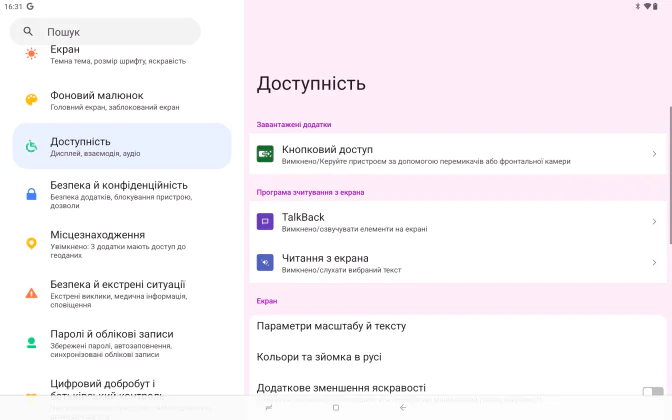Screen dimensions: 672x420
Task: Click the sun icon next to Екран
Action: (31, 54)
